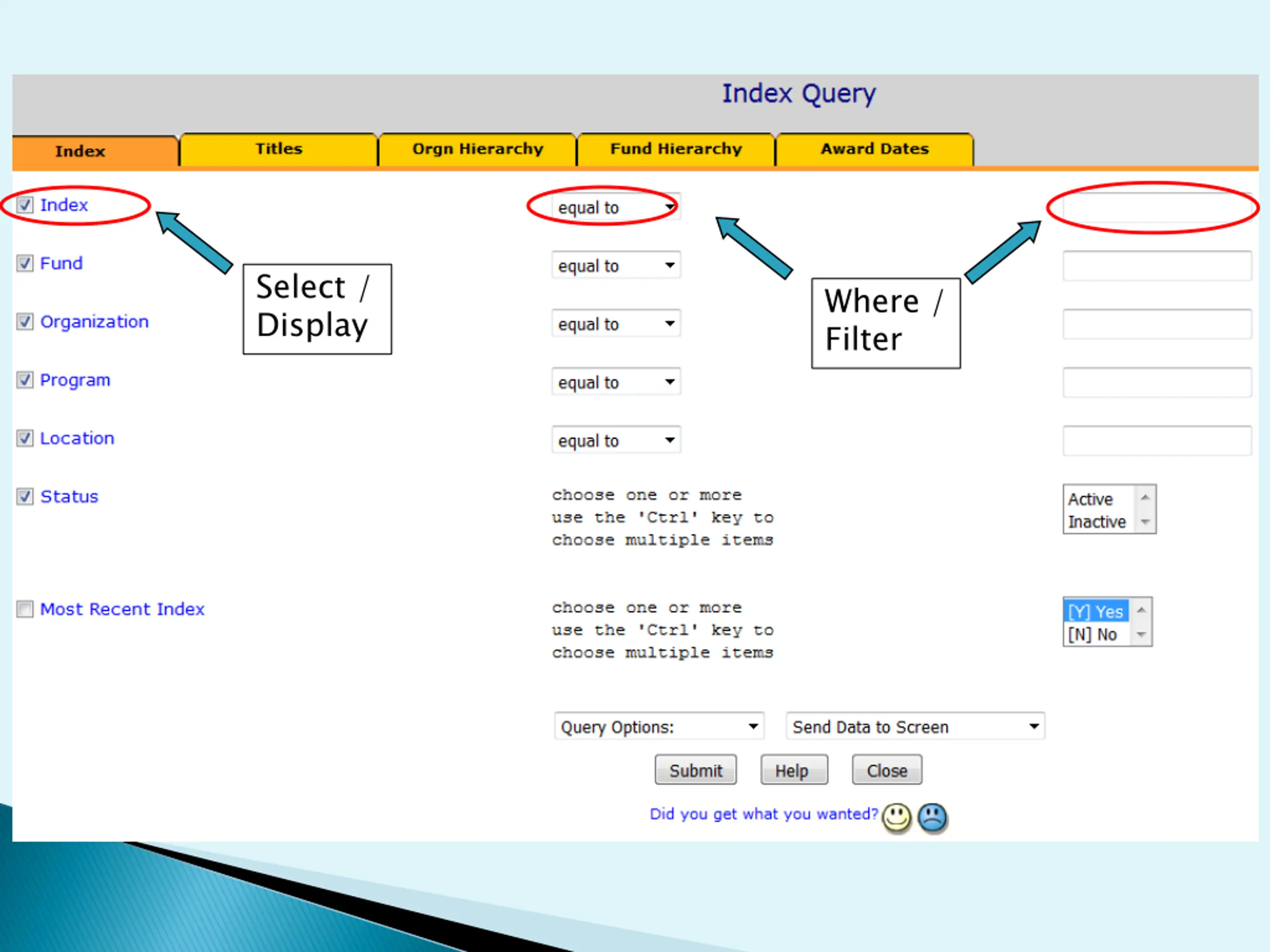Click the Most Recent Index label link
Image resolution: width=1270 pixels, height=952 pixels.
[123, 609]
